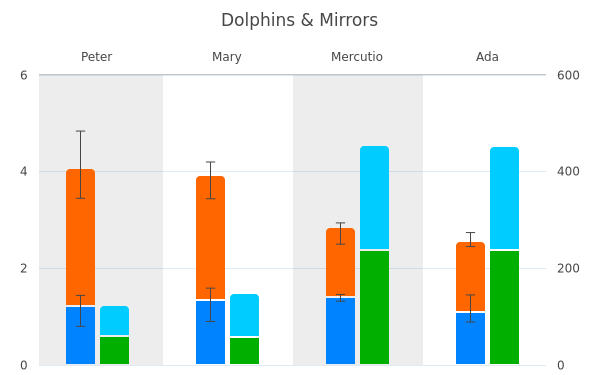Click the error bar atop Peter's orange bar
Viewport: 600px width, 375px height.
(x=80, y=165)
